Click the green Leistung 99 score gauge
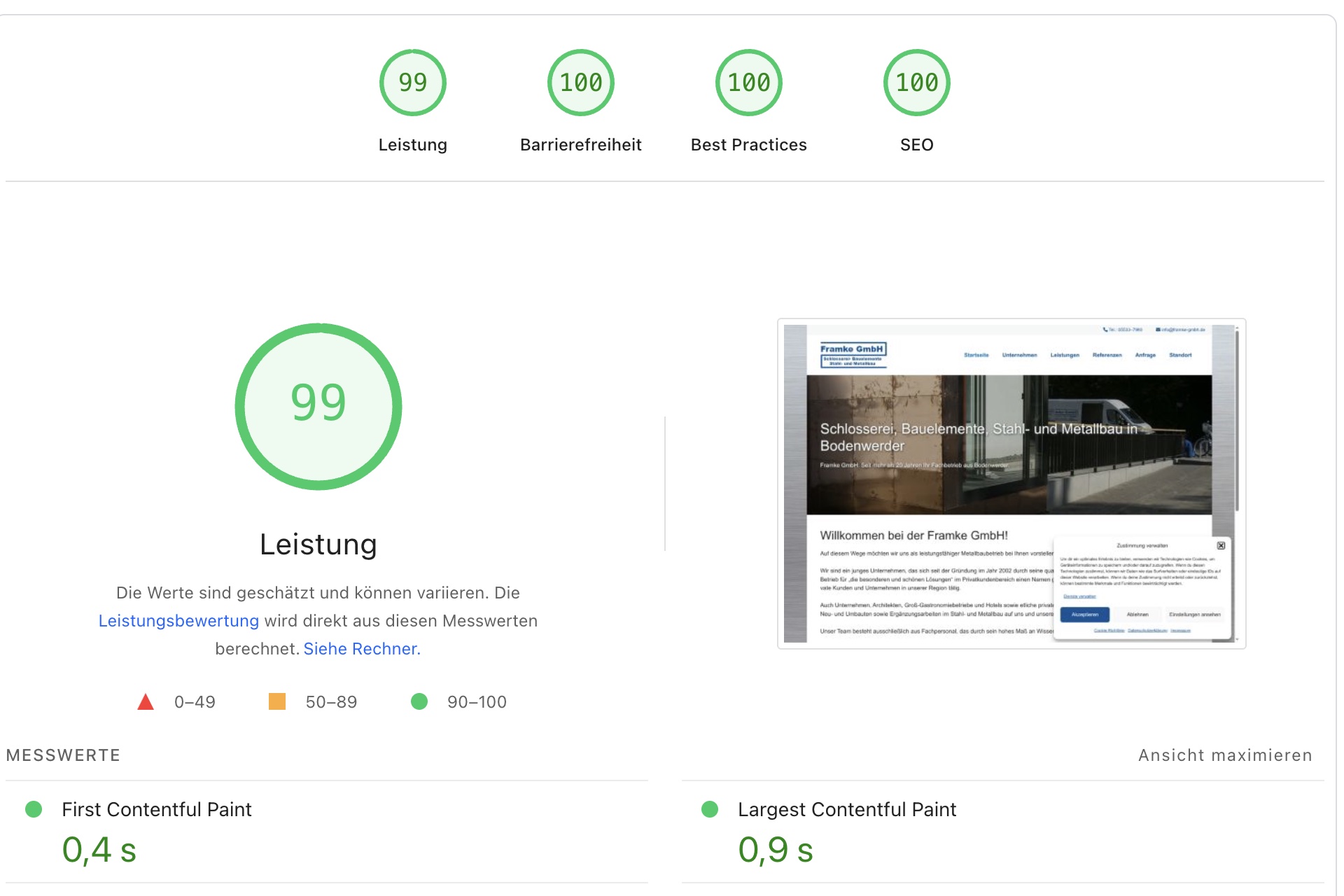1344x896 pixels. pyautogui.click(x=413, y=82)
